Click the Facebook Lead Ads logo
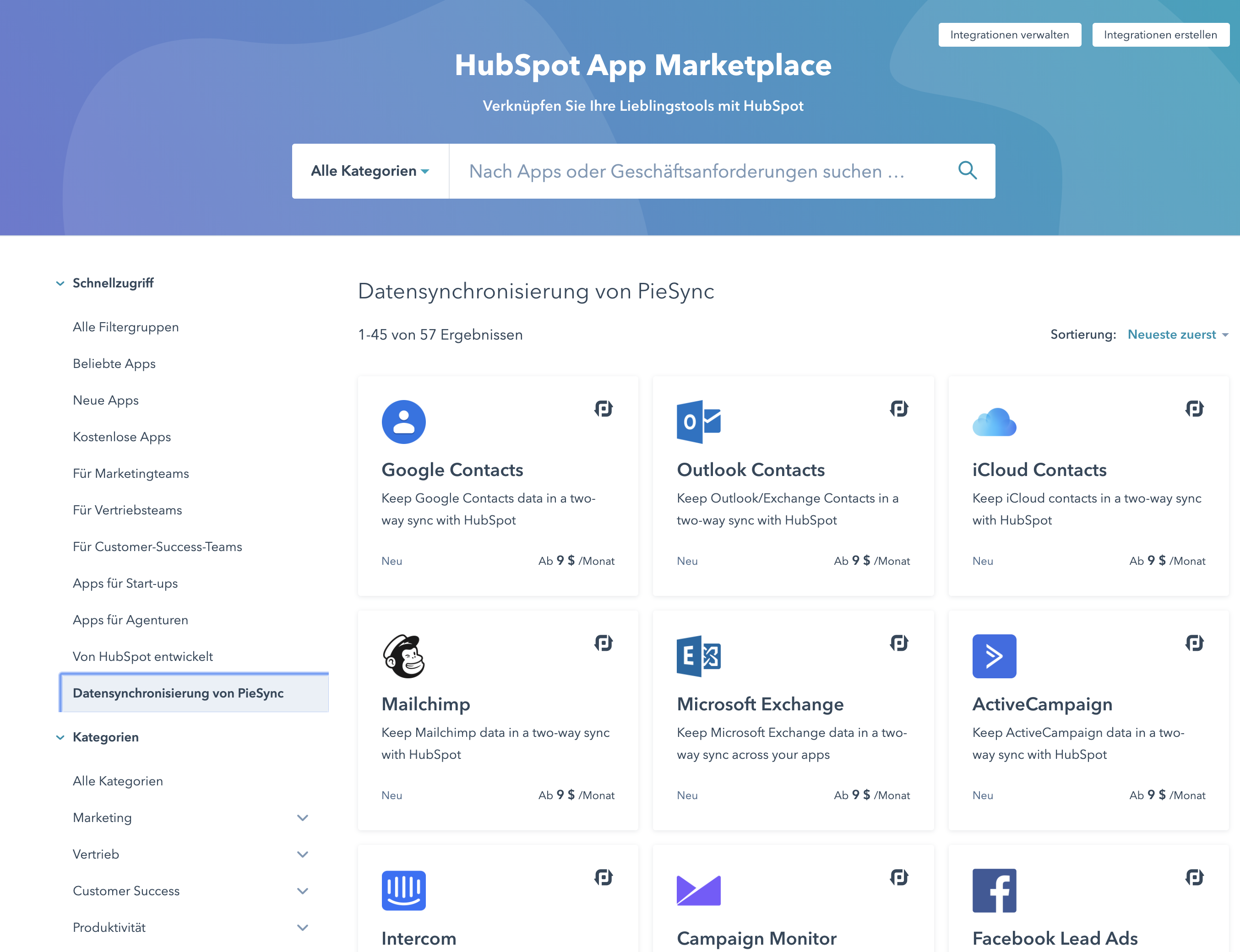 (994, 891)
